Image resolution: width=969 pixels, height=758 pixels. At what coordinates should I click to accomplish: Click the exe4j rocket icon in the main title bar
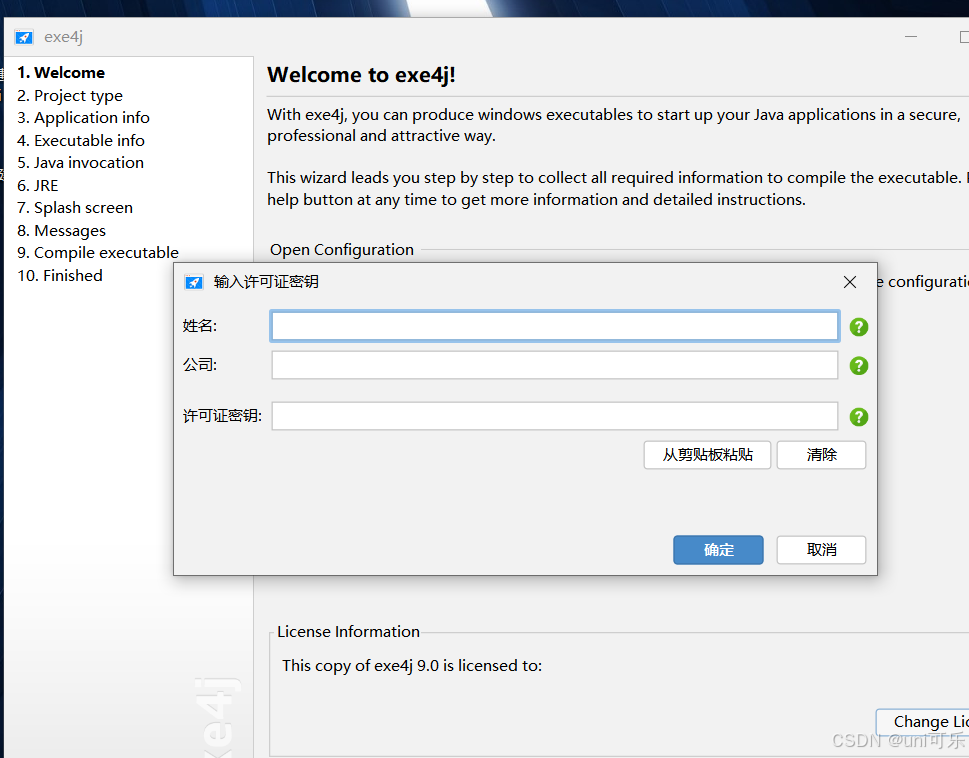click(24, 37)
